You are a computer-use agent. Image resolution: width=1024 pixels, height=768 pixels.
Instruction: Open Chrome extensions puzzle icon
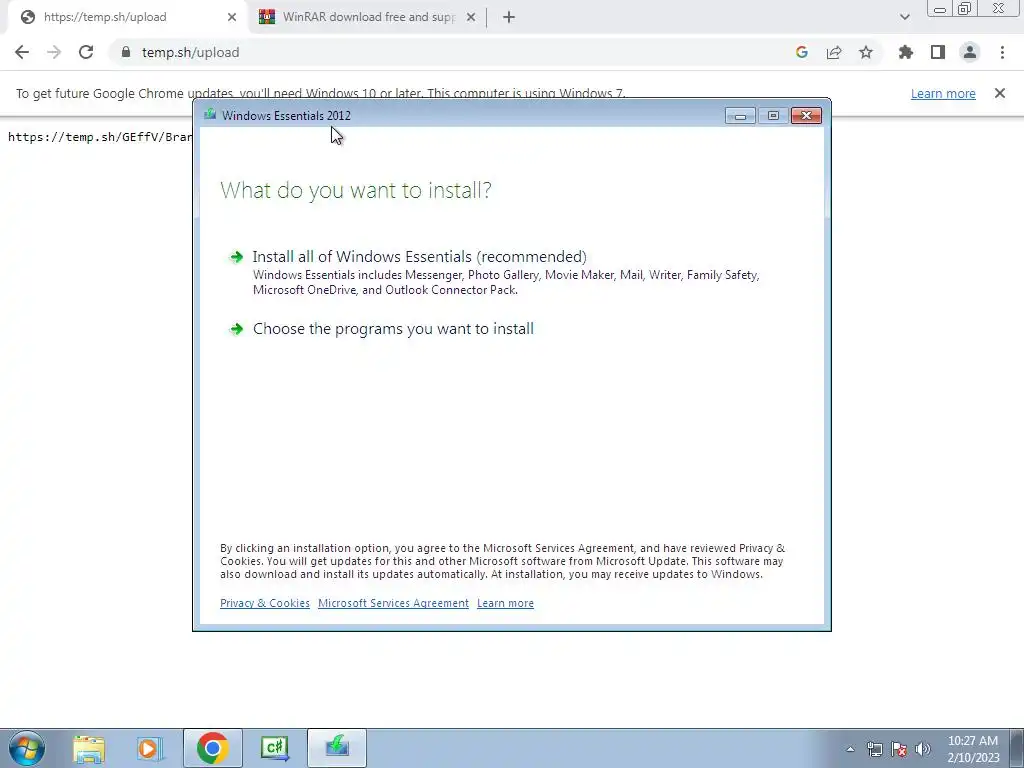click(906, 52)
